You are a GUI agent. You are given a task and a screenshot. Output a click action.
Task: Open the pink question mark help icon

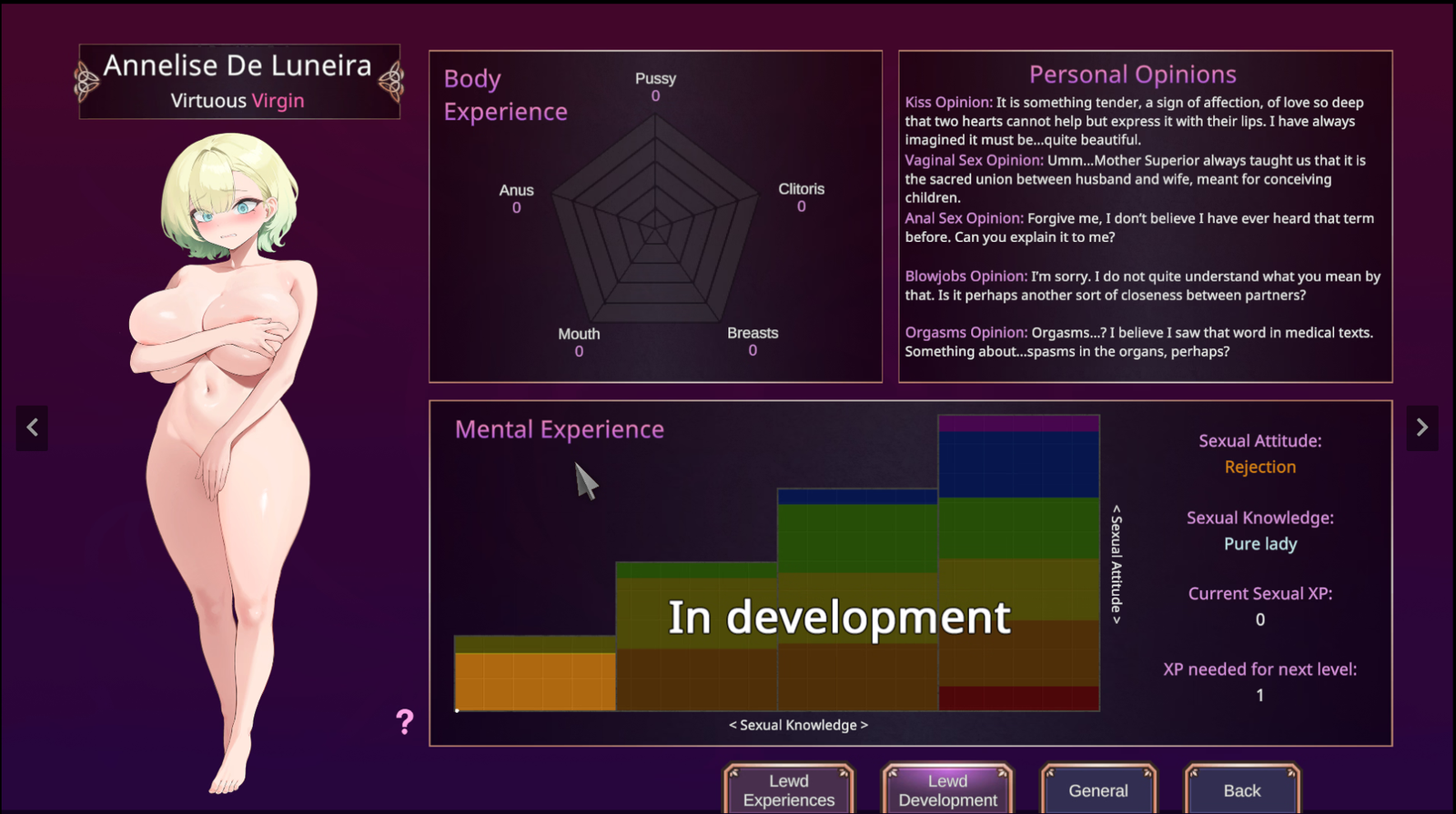point(405,722)
